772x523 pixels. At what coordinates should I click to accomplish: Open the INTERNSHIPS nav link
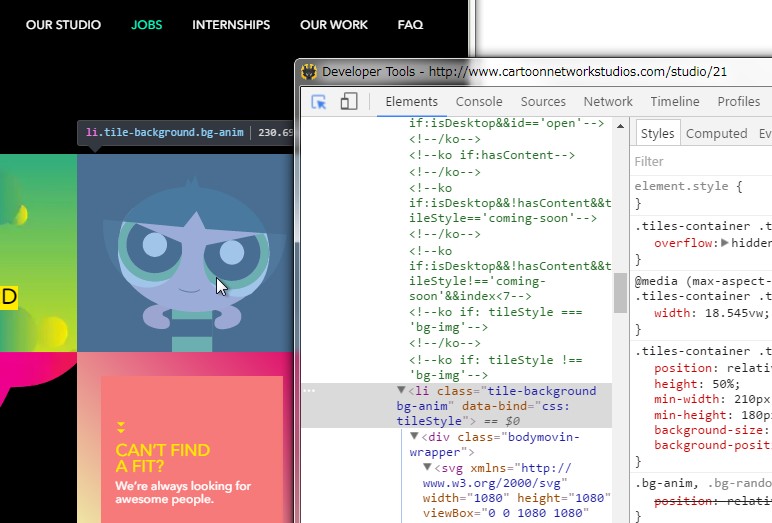point(231,25)
